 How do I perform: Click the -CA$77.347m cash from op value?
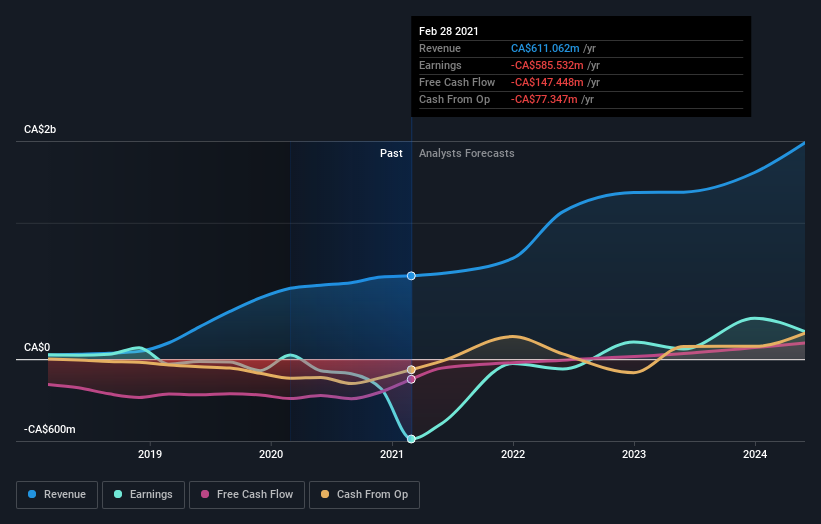click(545, 99)
